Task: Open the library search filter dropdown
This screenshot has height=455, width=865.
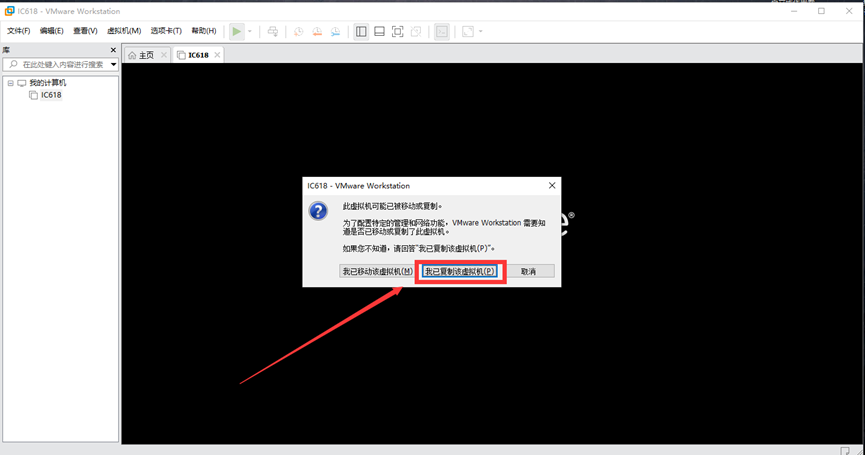Action: [x=114, y=65]
